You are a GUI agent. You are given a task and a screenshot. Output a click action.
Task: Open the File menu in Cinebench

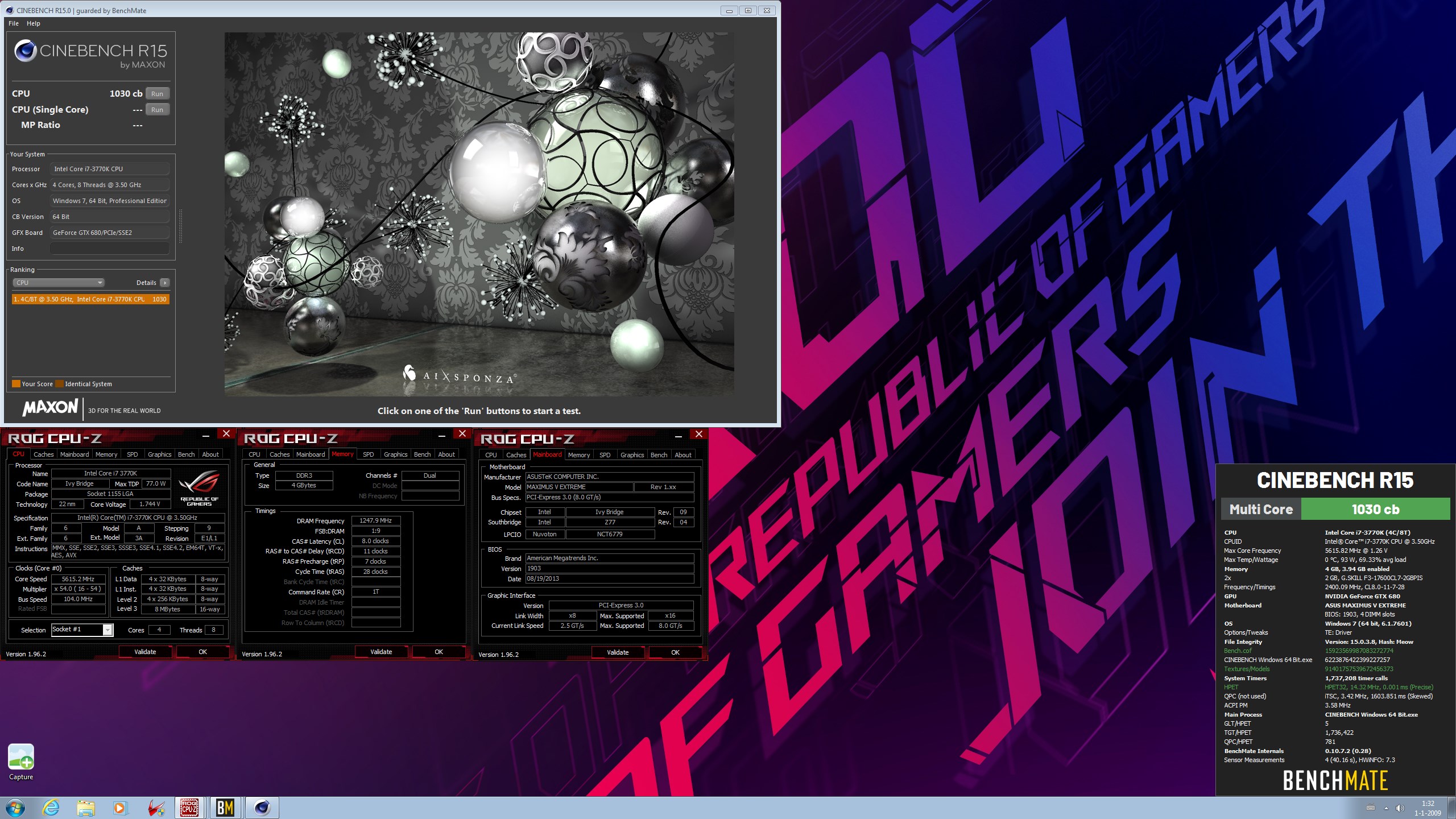click(x=14, y=23)
